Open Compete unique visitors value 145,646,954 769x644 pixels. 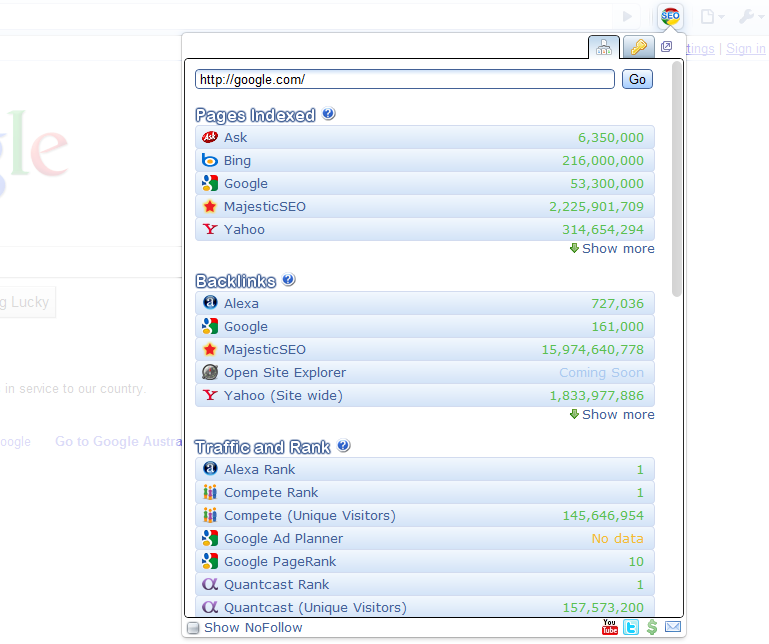(603, 515)
